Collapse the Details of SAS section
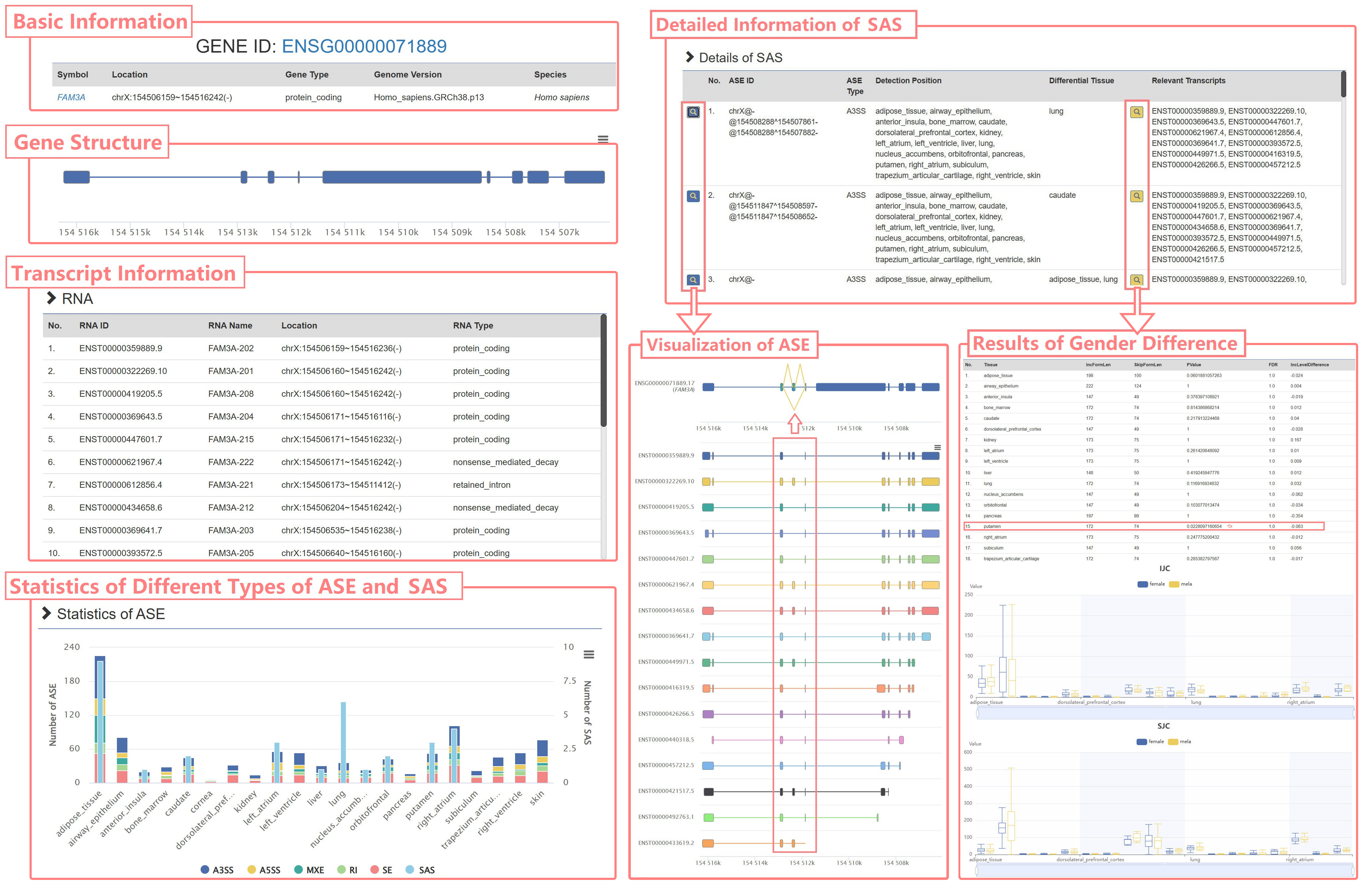The width and height of the screenshot is (1372, 891). click(x=690, y=57)
